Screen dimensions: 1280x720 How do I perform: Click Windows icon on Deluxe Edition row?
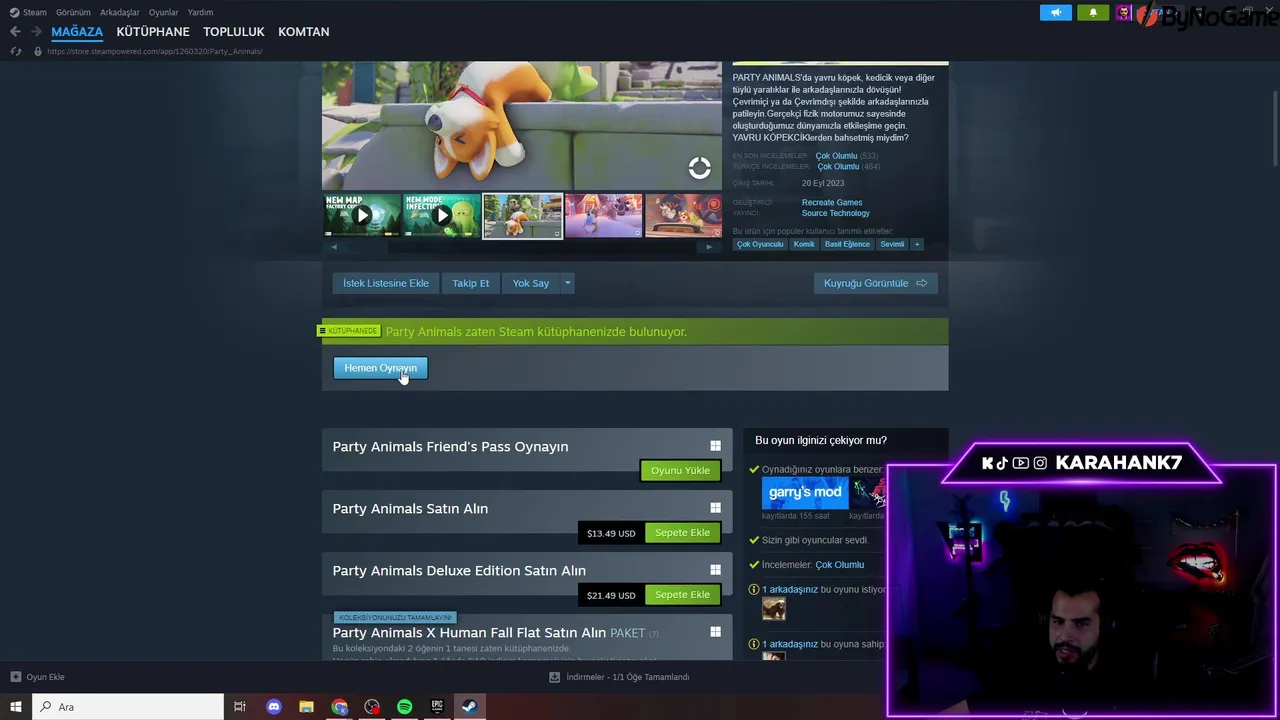[x=715, y=570]
